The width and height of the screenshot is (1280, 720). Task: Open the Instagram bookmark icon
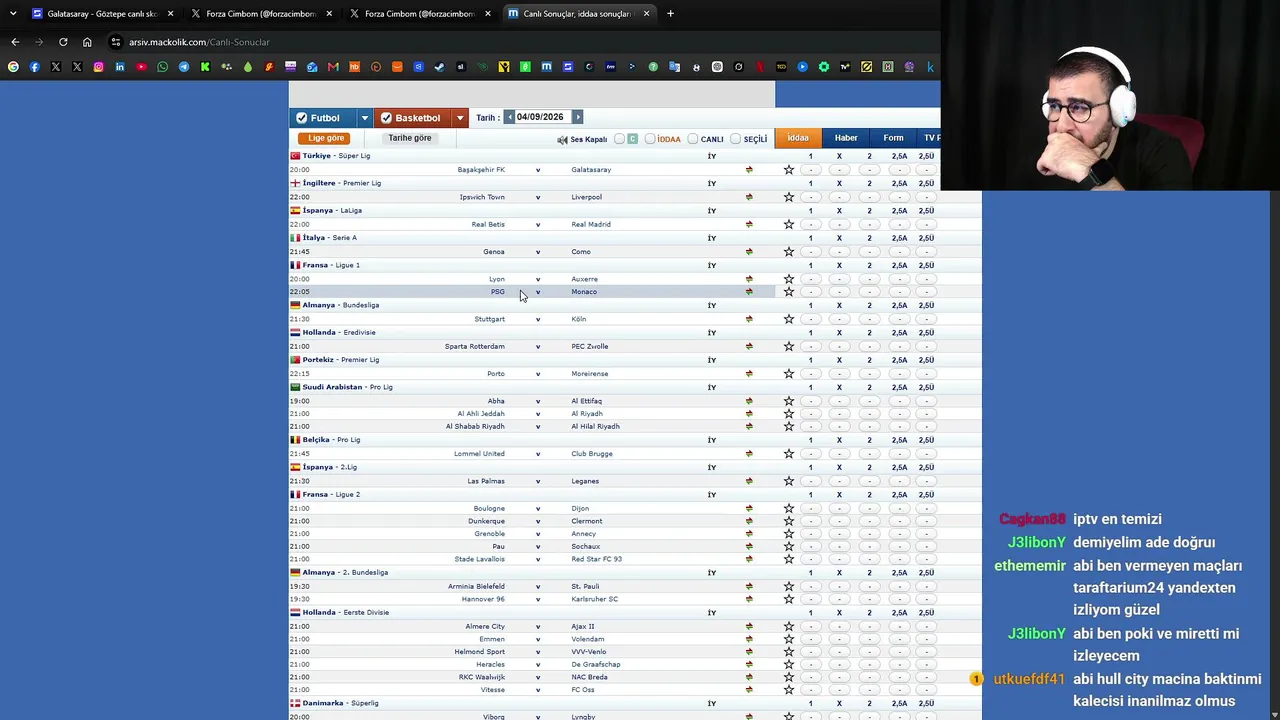(98, 67)
